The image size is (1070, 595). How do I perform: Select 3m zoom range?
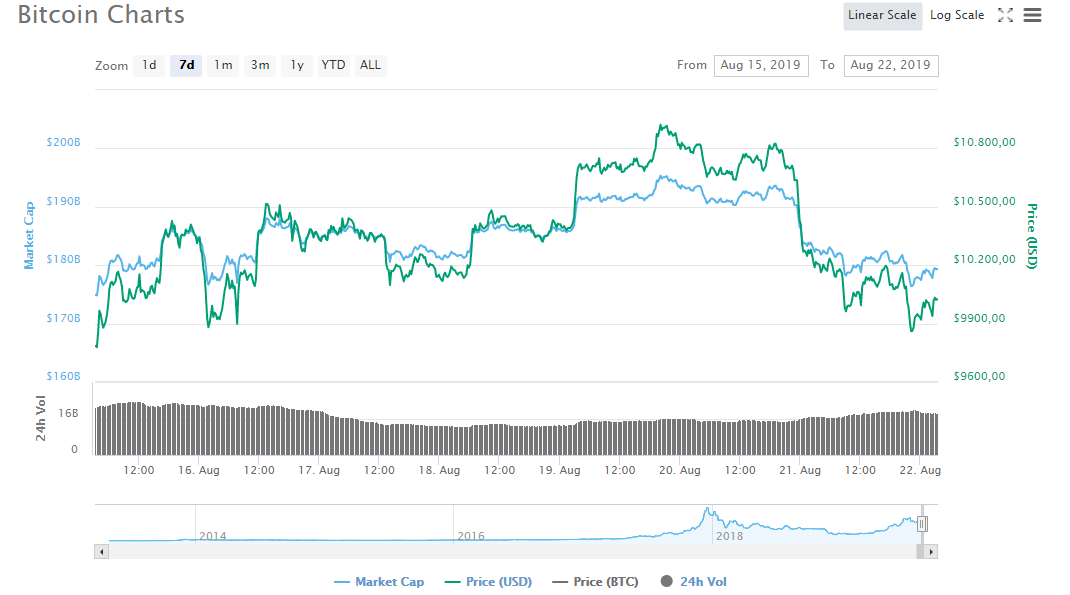tap(260, 66)
